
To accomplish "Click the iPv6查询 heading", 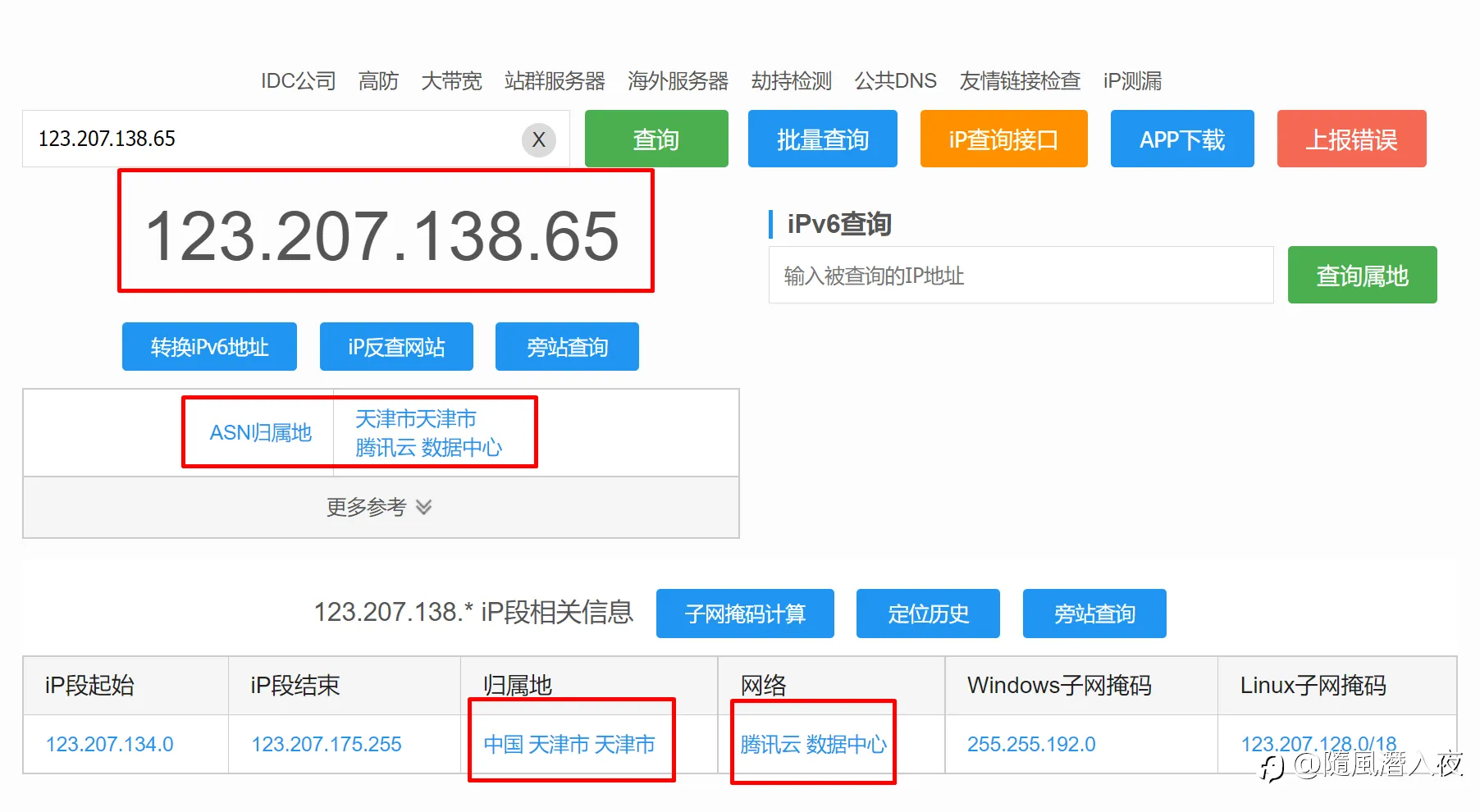I will coord(839,224).
